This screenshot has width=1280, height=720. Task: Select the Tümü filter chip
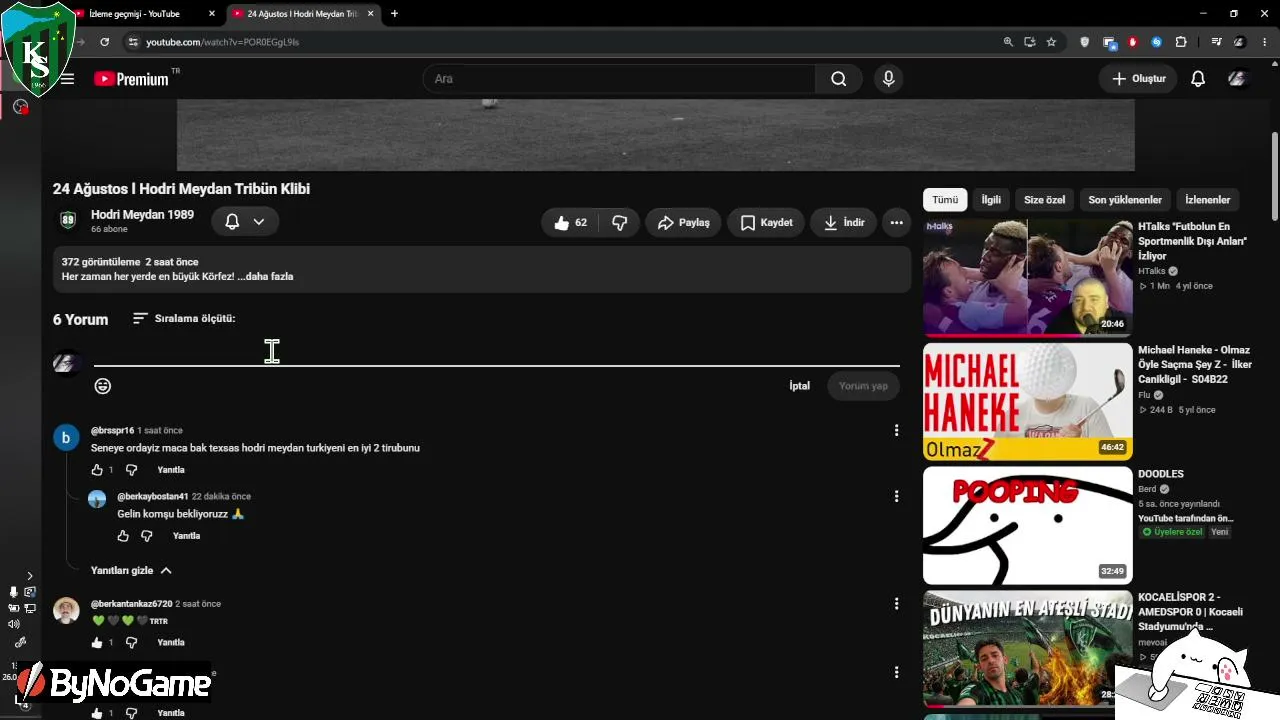(945, 200)
